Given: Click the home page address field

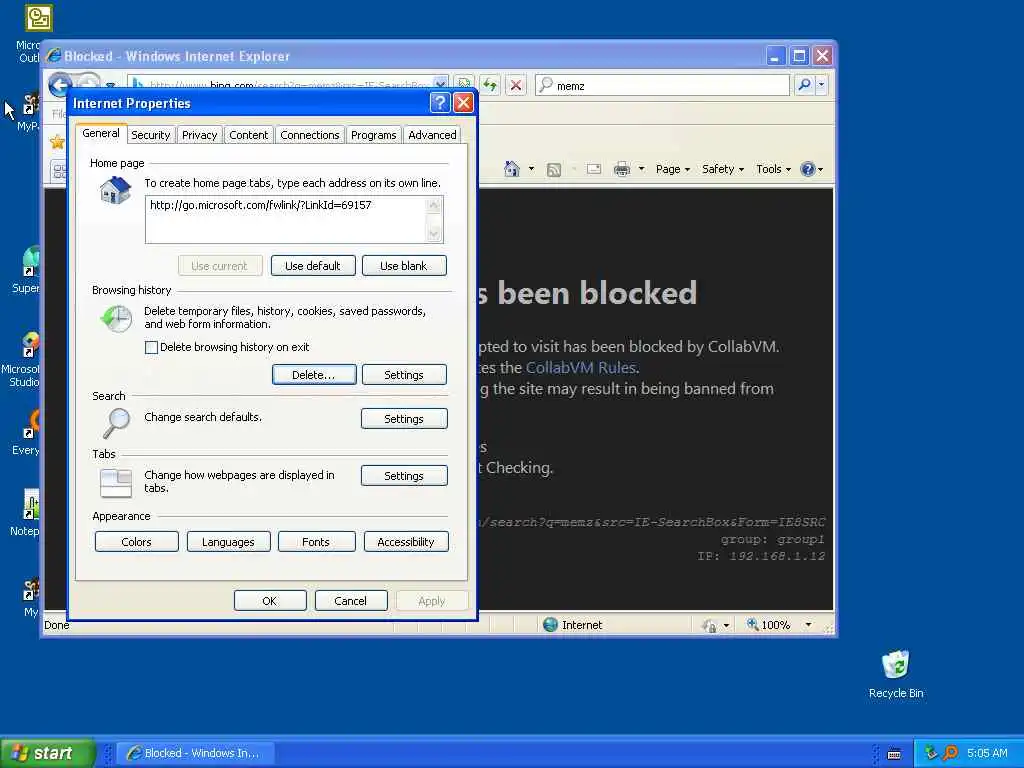Looking at the screenshot, I should [285, 219].
